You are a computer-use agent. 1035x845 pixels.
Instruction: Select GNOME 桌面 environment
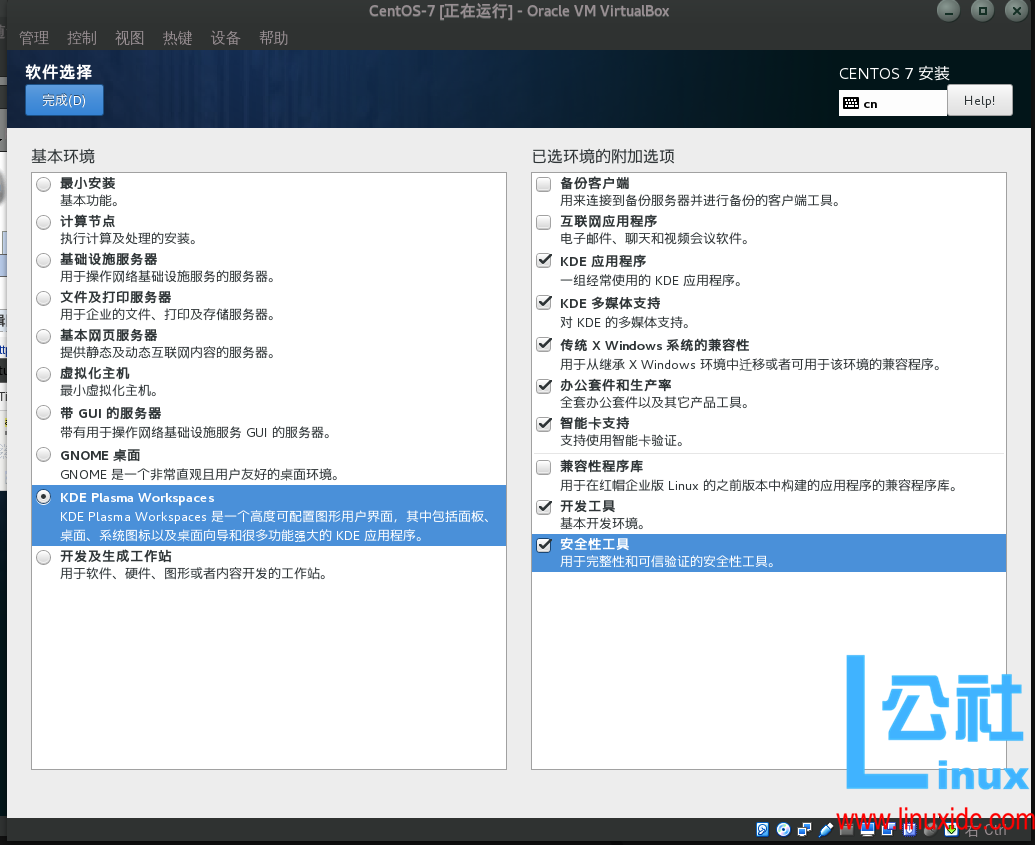[x=44, y=454]
